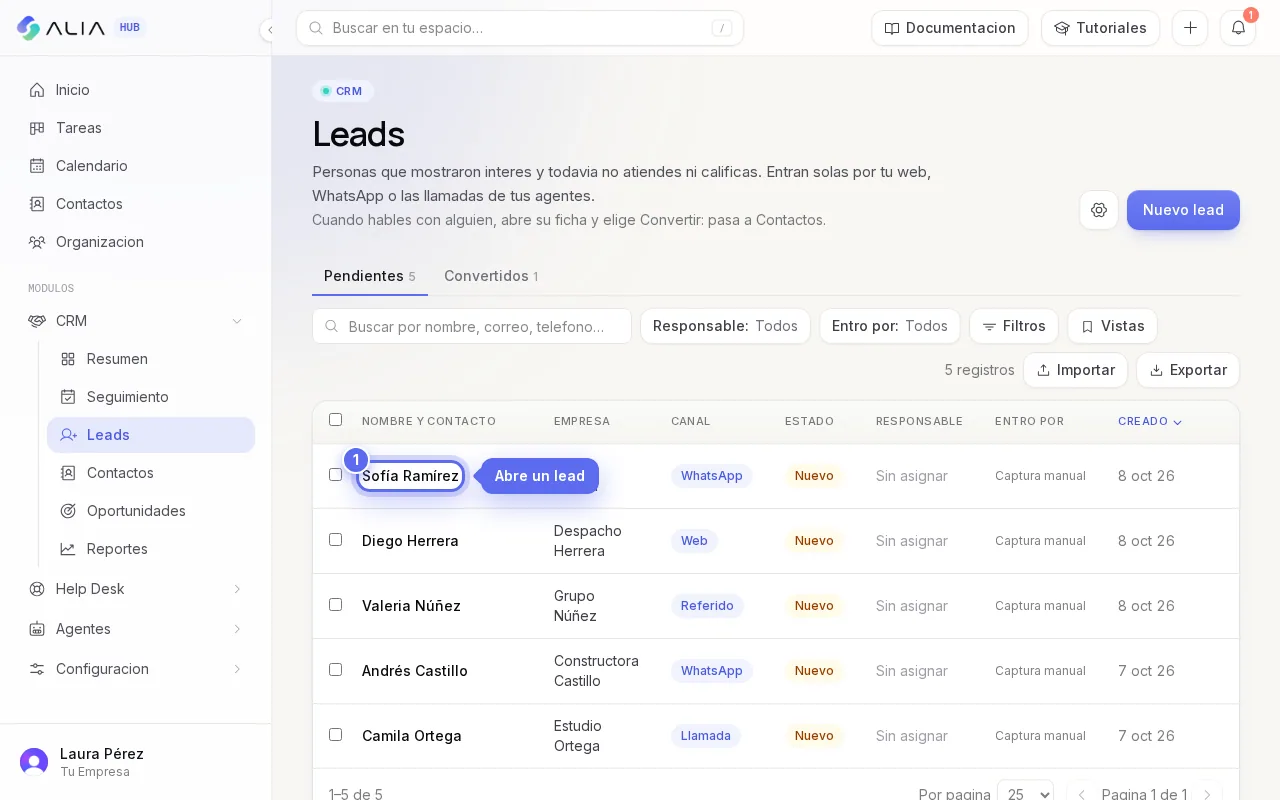1280x800 pixels.
Task: Open the Entro por filter dropdown
Action: click(890, 326)
